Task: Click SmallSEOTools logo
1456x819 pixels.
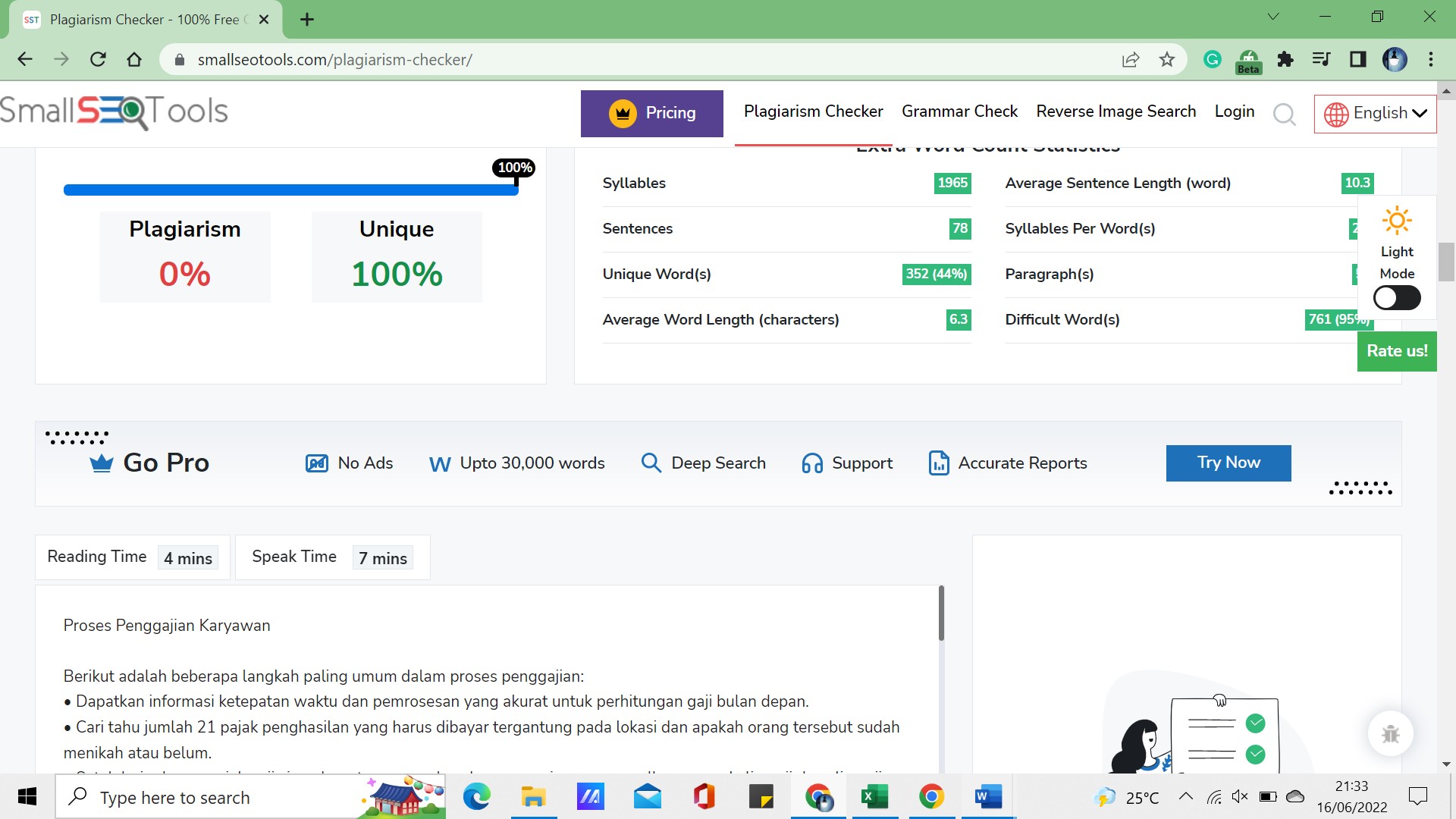Action: [114, 111]
